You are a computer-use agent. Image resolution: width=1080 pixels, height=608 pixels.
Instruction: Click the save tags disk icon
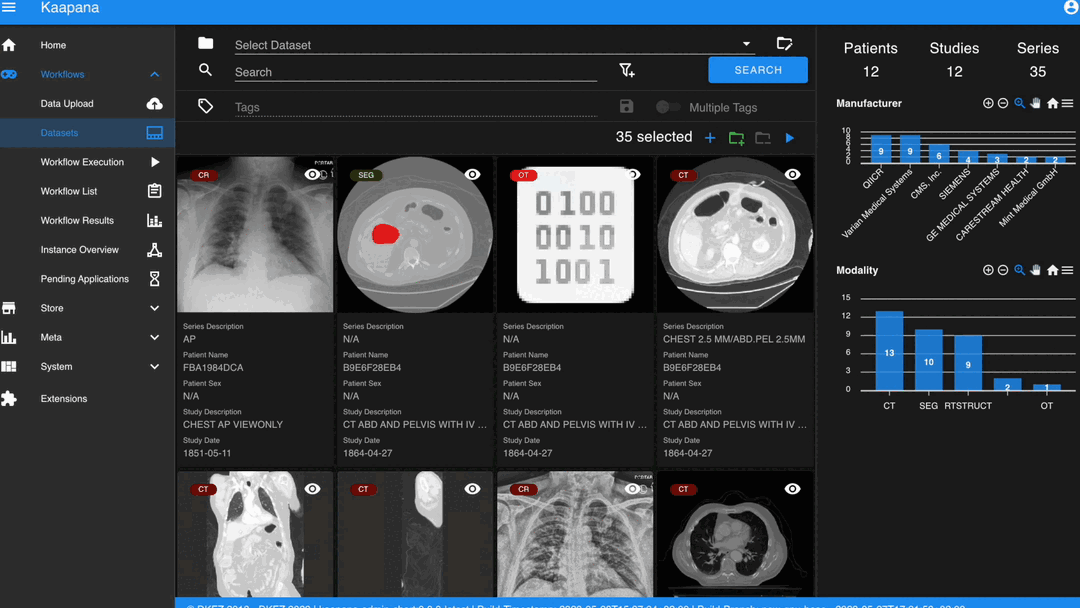(x=626, y=107)
